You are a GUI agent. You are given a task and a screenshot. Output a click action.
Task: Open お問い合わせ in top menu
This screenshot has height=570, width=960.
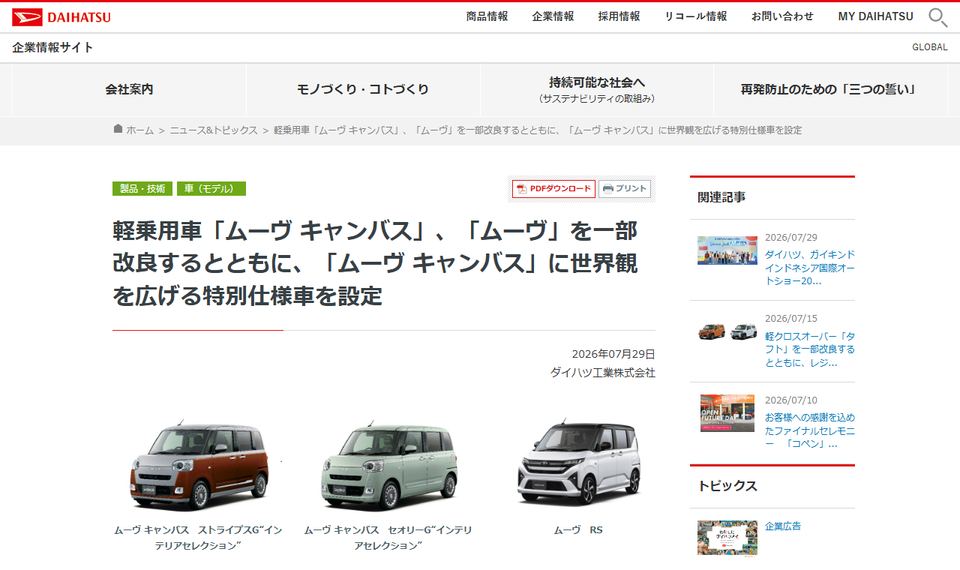coord(782,17)
